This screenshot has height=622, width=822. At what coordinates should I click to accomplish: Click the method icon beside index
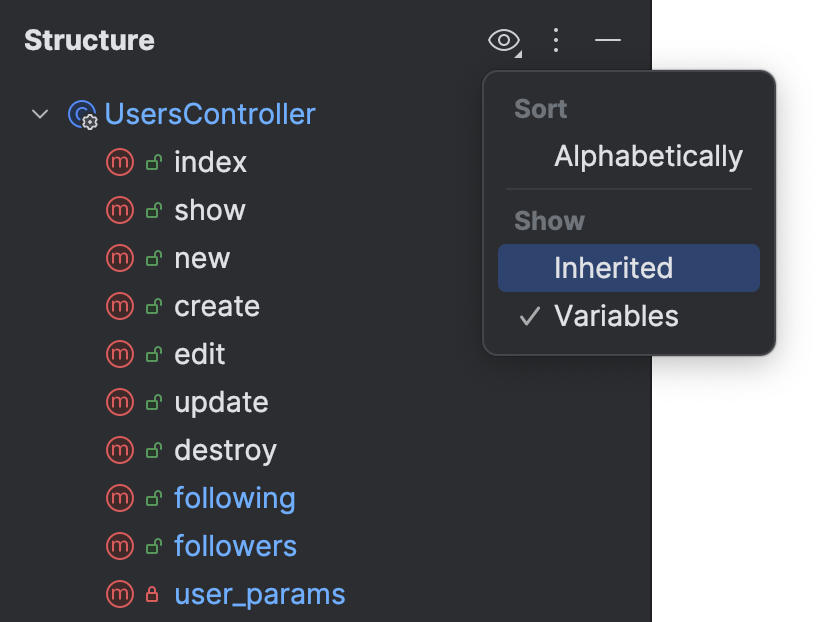[120, 162]
